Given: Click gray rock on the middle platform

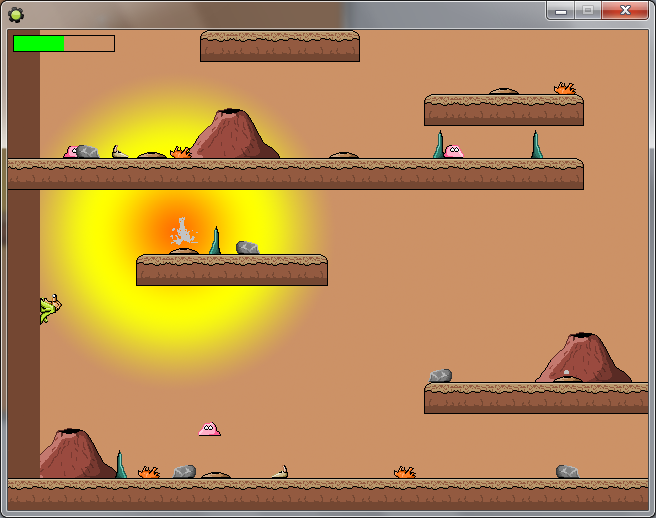Looking at the screenshot, I should point(247,247).
